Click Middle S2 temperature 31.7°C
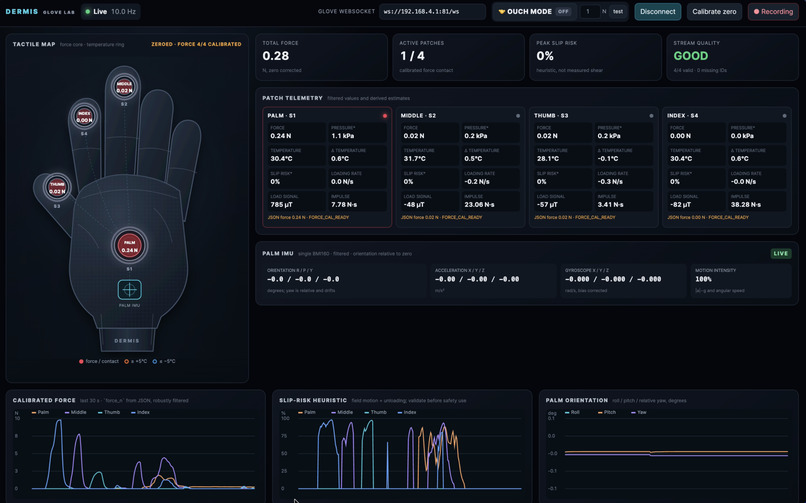 pos(414,159)
